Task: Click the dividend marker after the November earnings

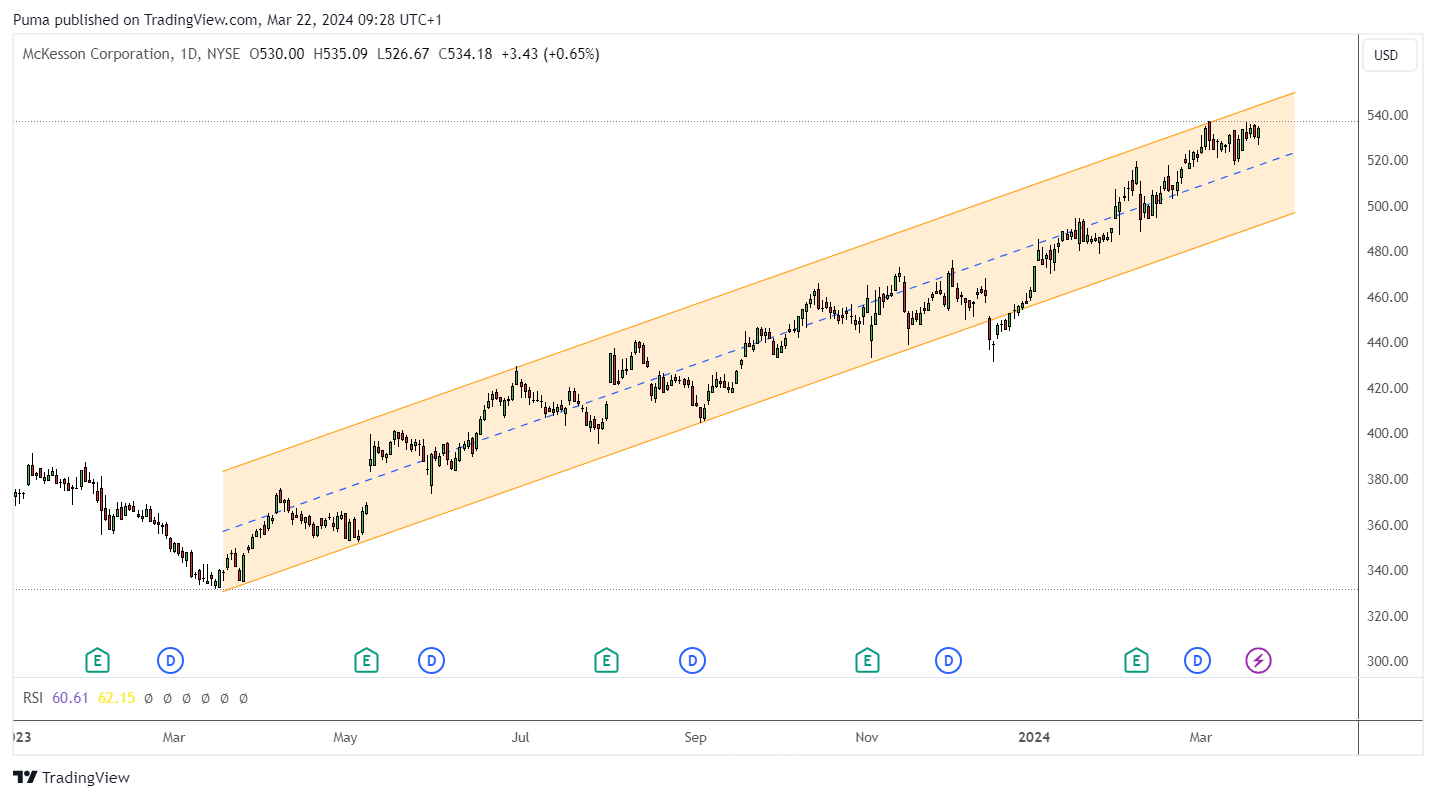Action: pyautogui.click(x=948, y=660)
